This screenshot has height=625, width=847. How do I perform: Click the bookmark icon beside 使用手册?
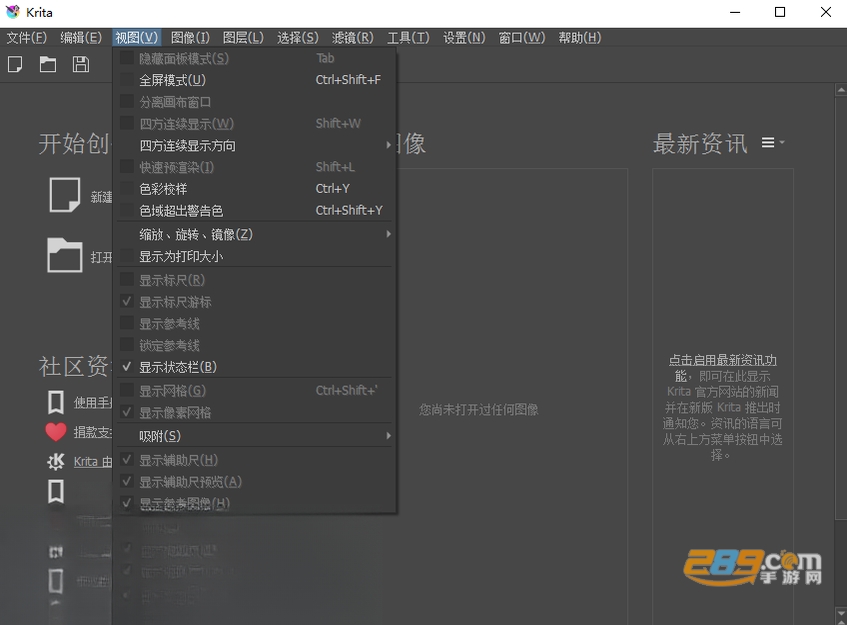(x=56, y=402)
